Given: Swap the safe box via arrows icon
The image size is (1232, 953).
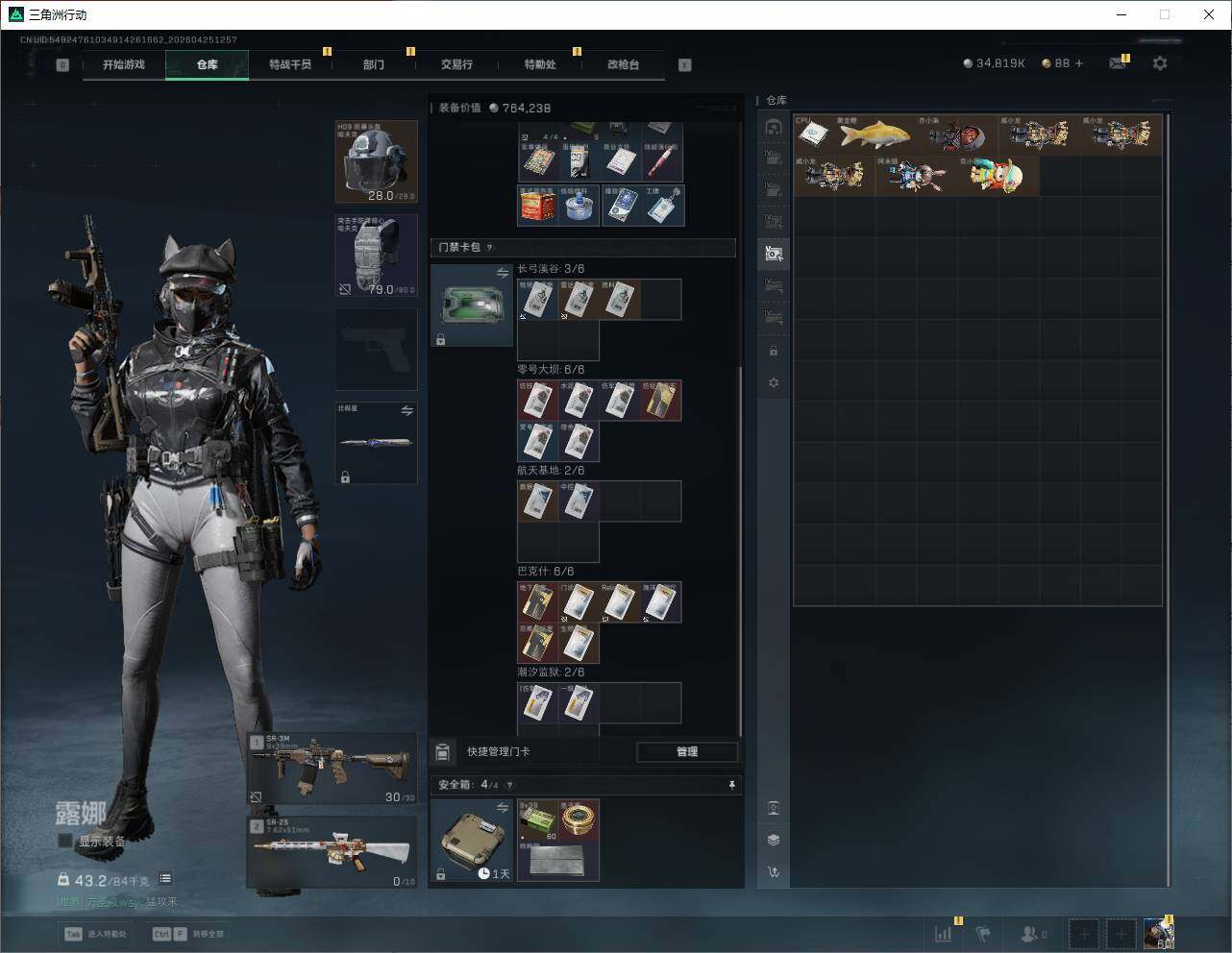Looking at the screenshot, I should (502, 808).
